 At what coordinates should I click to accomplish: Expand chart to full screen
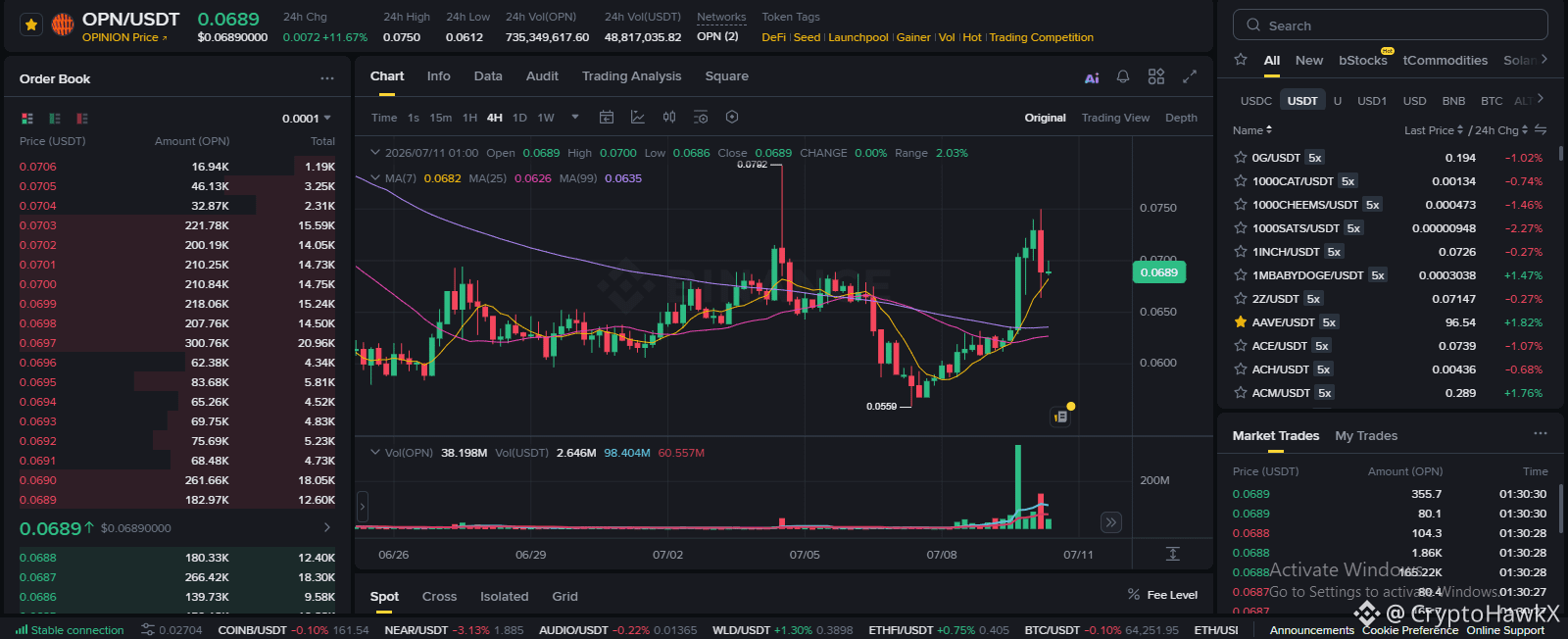tap(1190, 76)
